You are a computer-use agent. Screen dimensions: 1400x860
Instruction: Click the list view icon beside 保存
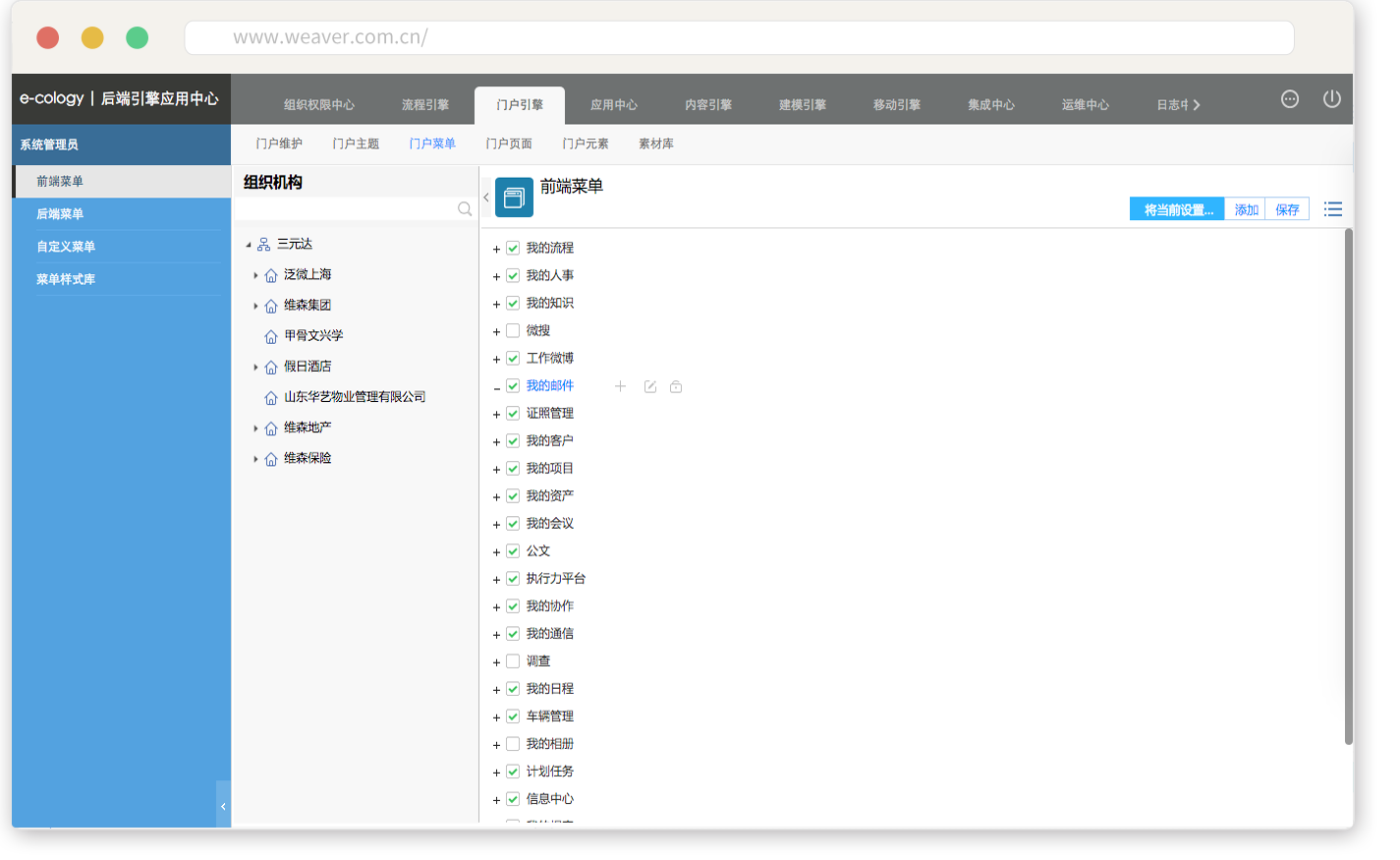[x=1332, y=209]
